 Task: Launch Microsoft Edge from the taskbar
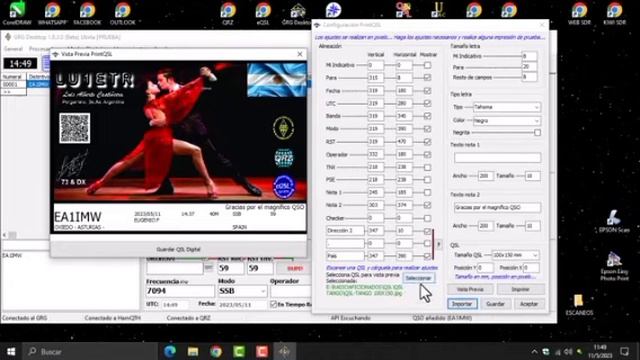coord(170,351)
